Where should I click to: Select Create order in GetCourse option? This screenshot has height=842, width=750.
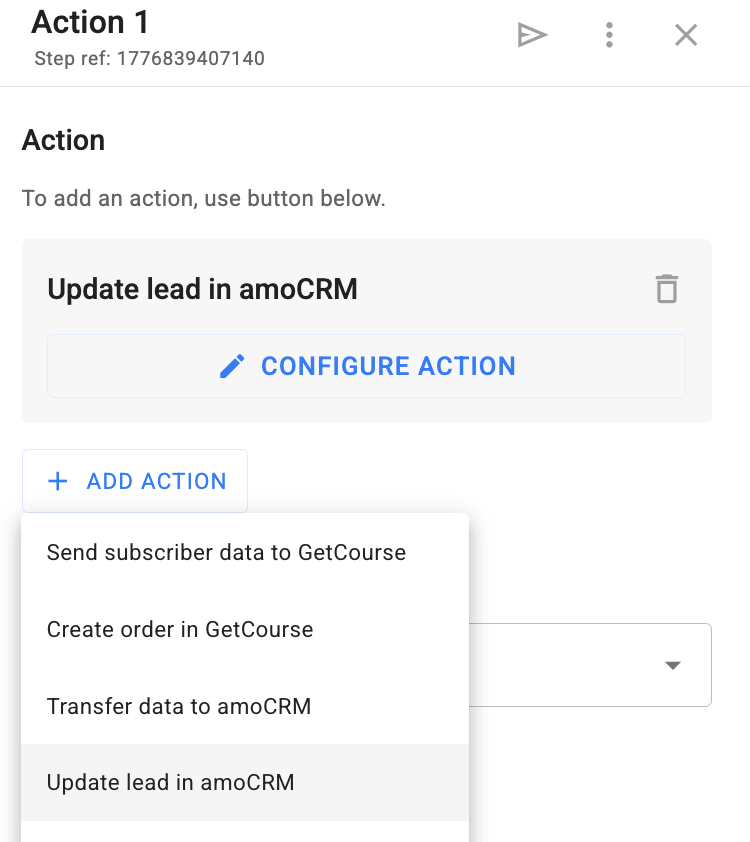point(180,629)
